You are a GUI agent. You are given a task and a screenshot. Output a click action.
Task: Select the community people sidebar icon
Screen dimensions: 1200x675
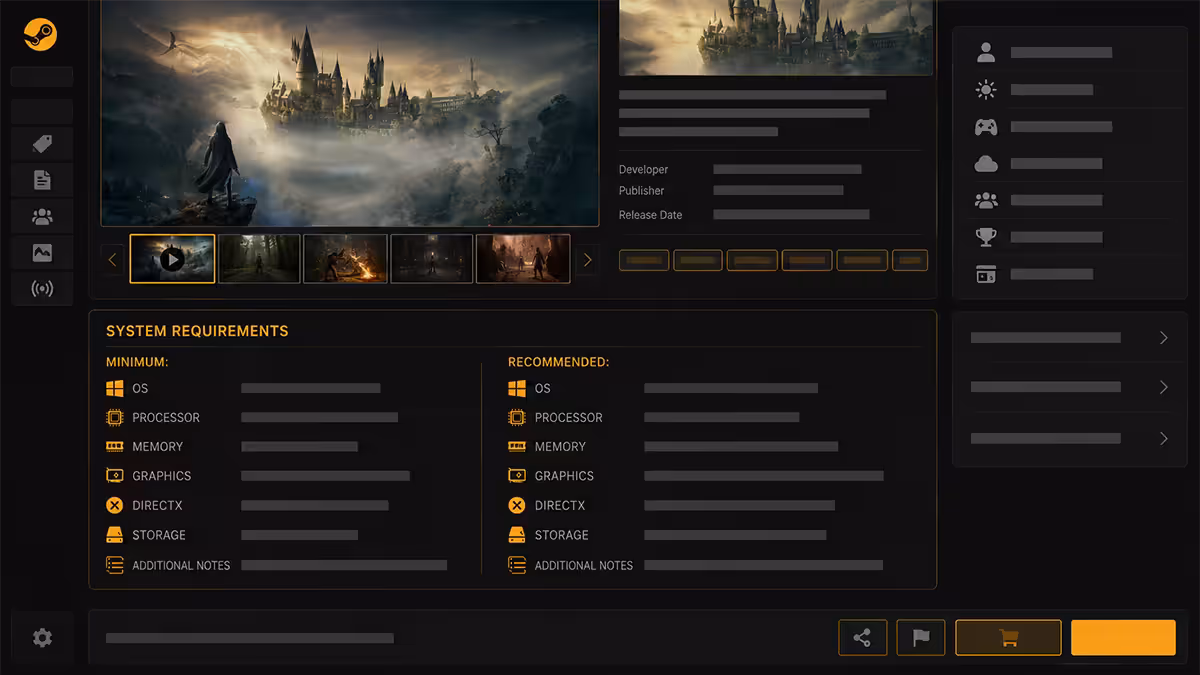click(42, 216)
